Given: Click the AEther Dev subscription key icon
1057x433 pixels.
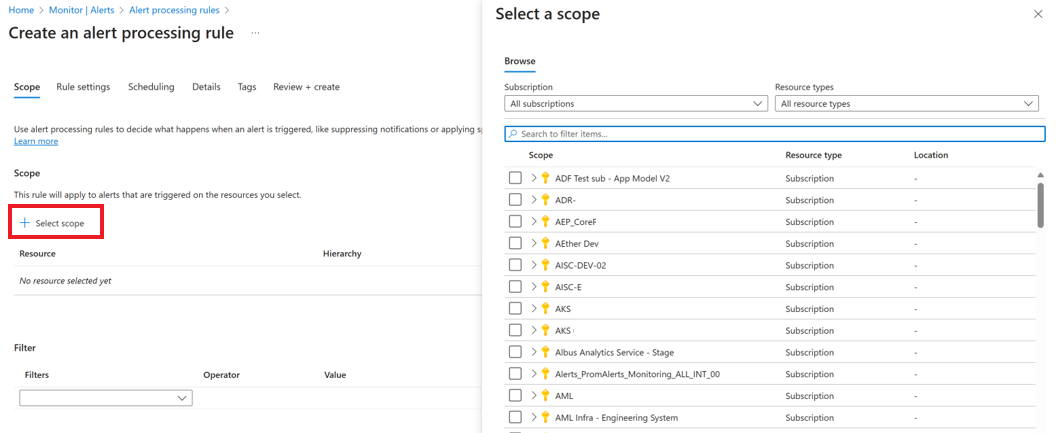Looking at the screenshot, I should pyautogui.click(x=546, y=243).
